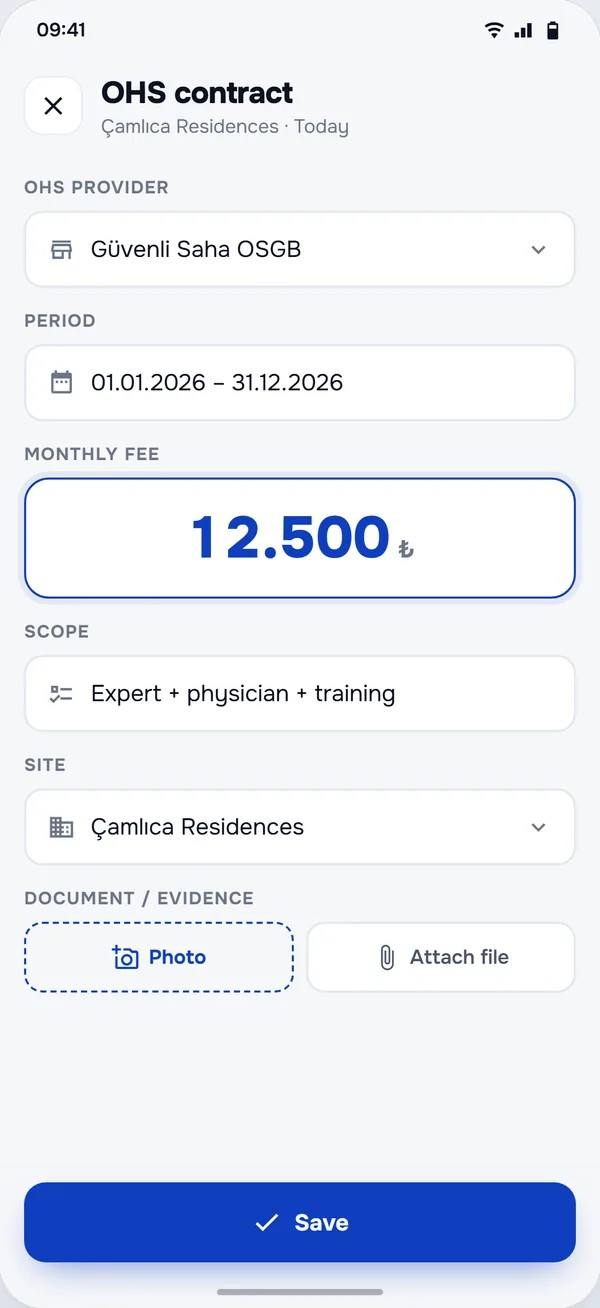Click the MONTHLY FEE label
Screen dimensions: 600x1308
(x=92, y=454)
